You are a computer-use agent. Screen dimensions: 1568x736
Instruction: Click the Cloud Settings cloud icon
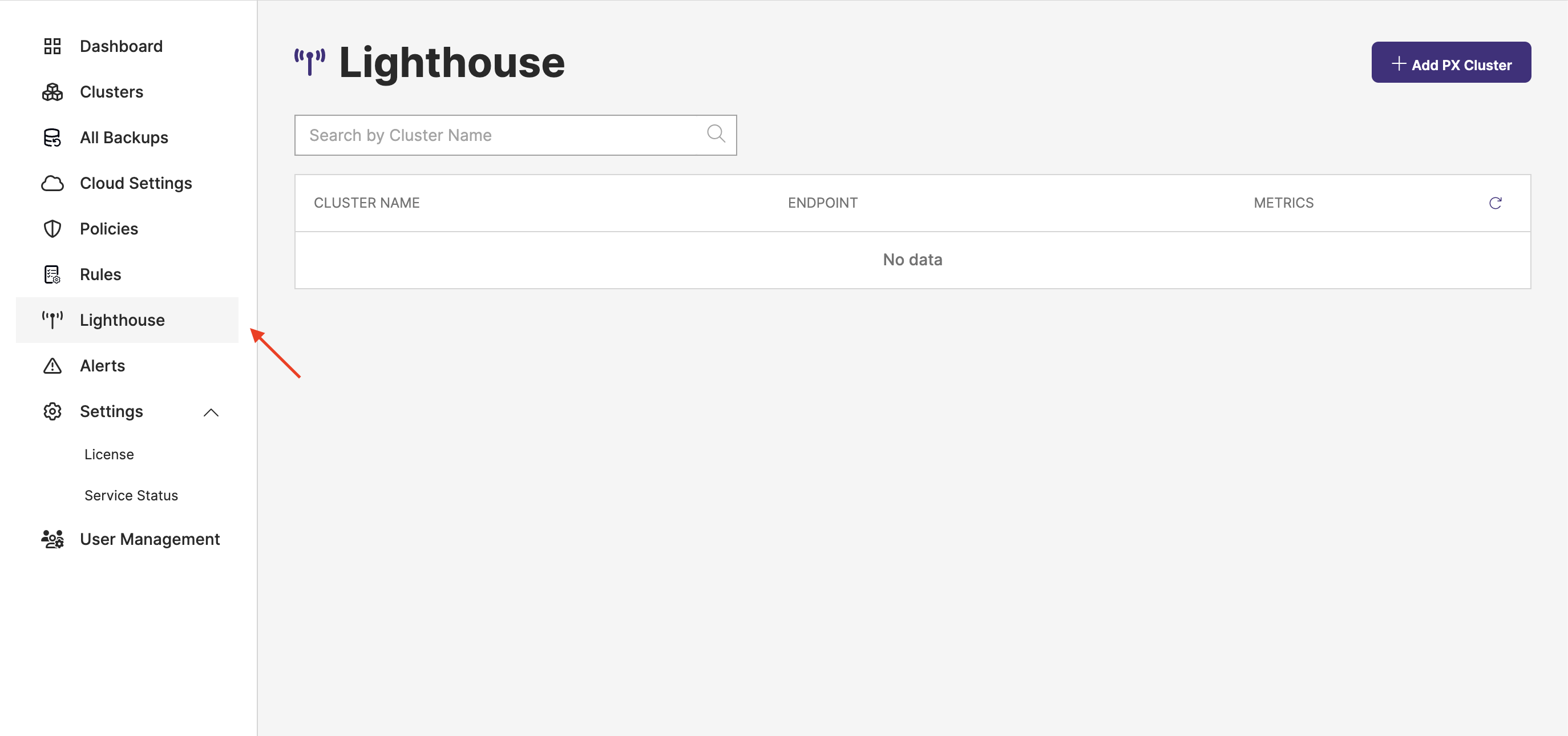[52, 183]
